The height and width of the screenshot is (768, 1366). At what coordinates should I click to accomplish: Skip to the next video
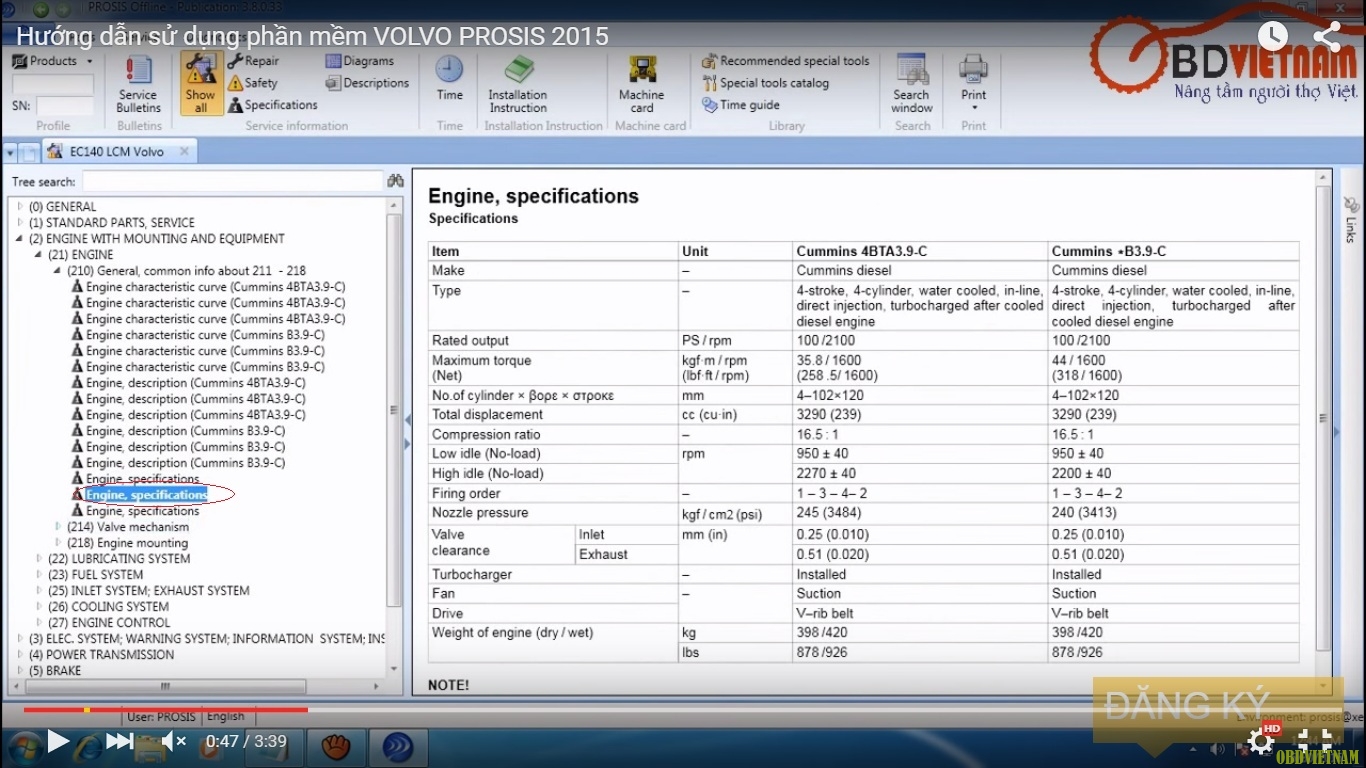[119, 741]
